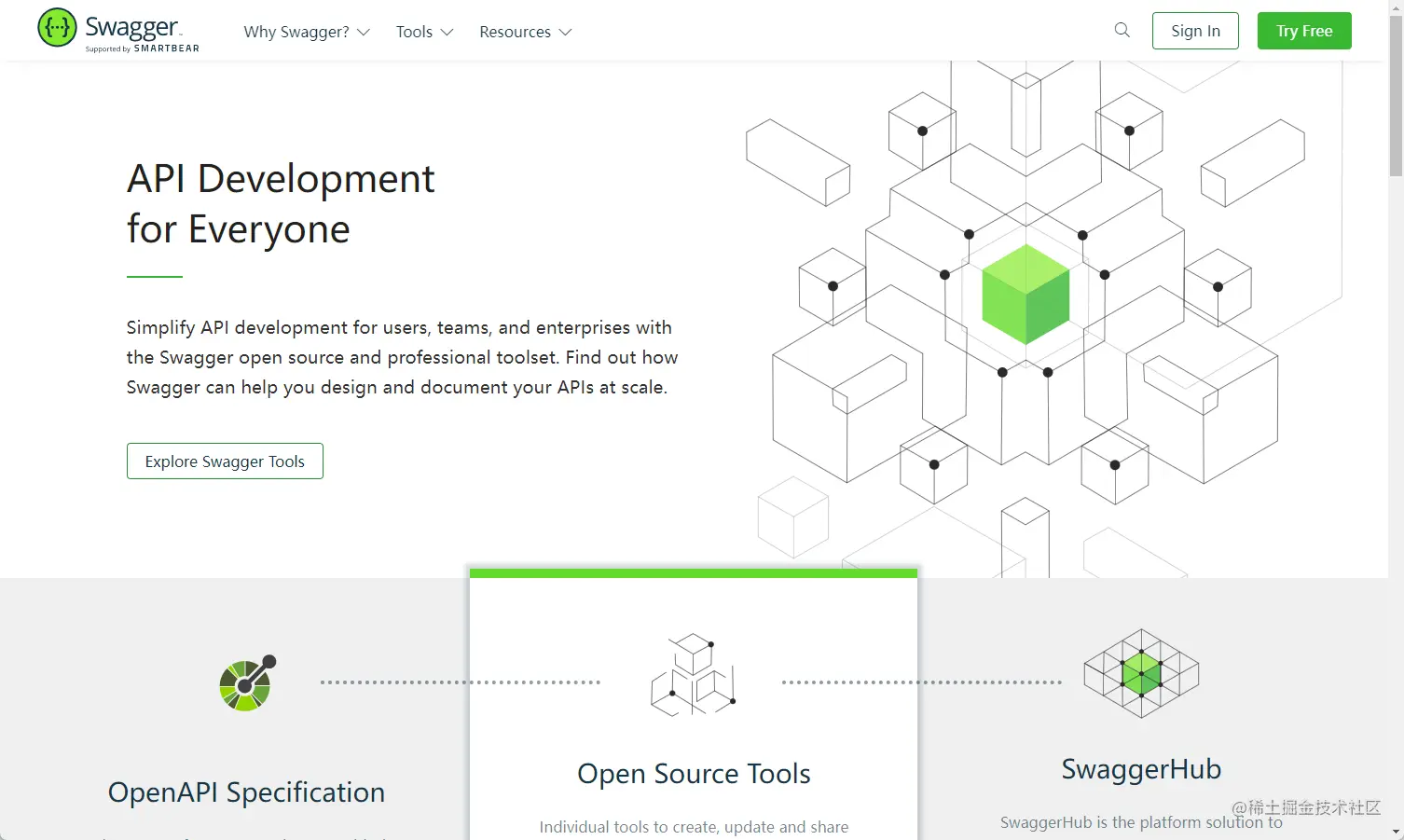Open the Open Source Tools heading
This screenshot has width=1404, height=840.
(x=694, y=774)
